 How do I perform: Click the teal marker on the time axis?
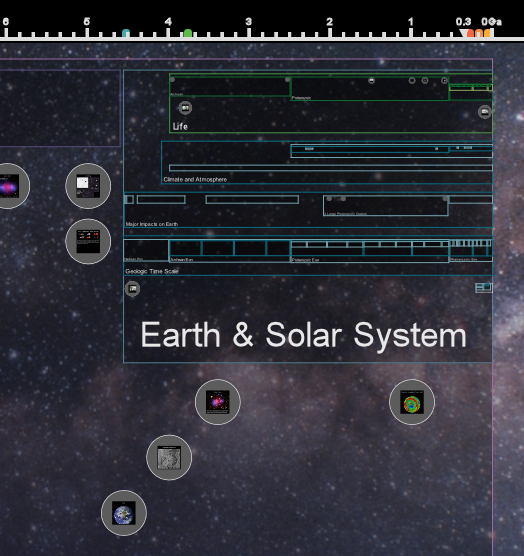coord(126,33)
